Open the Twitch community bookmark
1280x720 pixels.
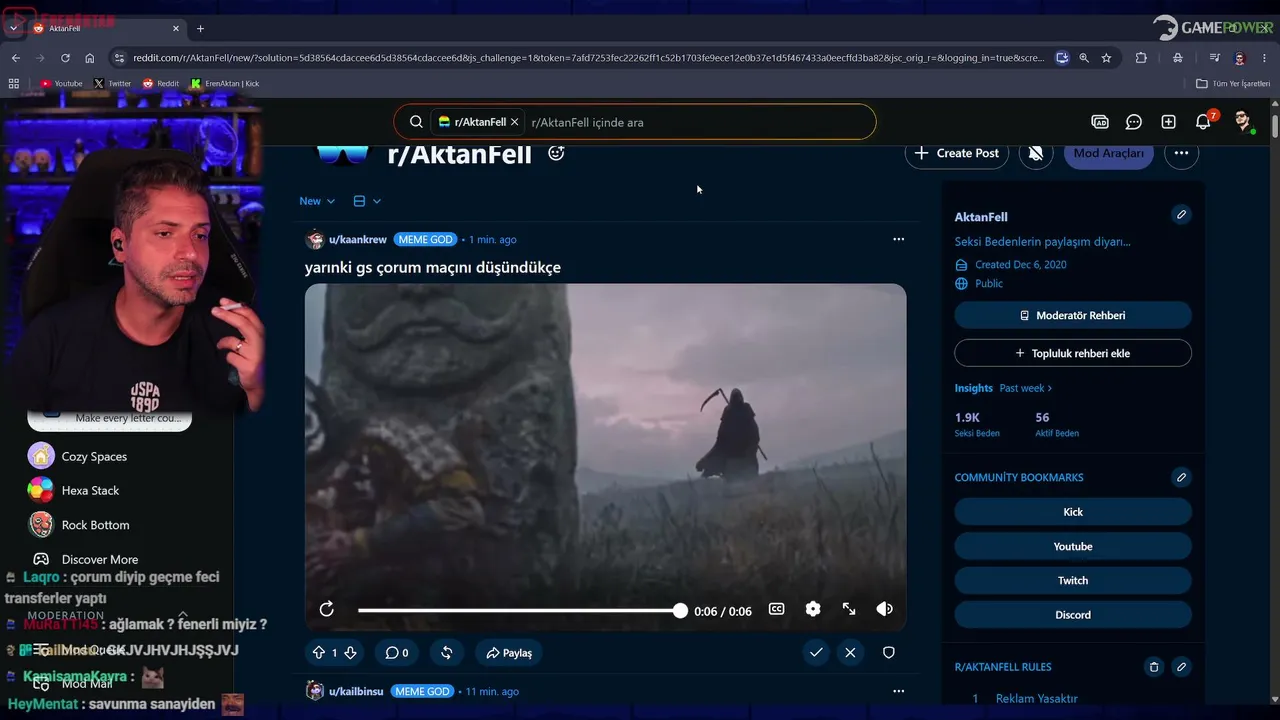[x=1073, y=580]
